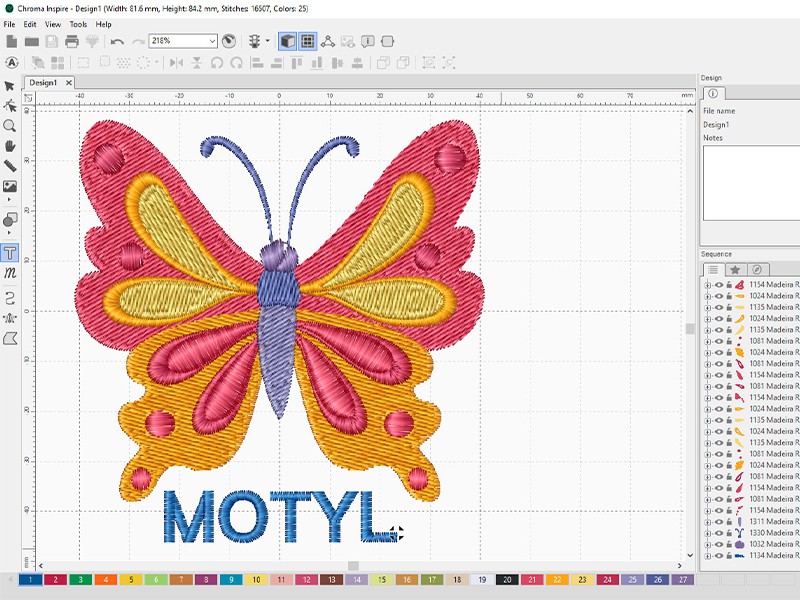Hide the first 1154 Madeira sequence item

pyautogui.click(x=718, y=285)
